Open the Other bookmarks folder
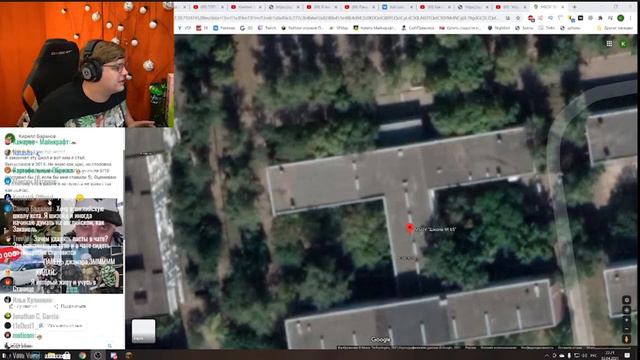The width and height of the screenshot is (640, 360). click(615, 28)
